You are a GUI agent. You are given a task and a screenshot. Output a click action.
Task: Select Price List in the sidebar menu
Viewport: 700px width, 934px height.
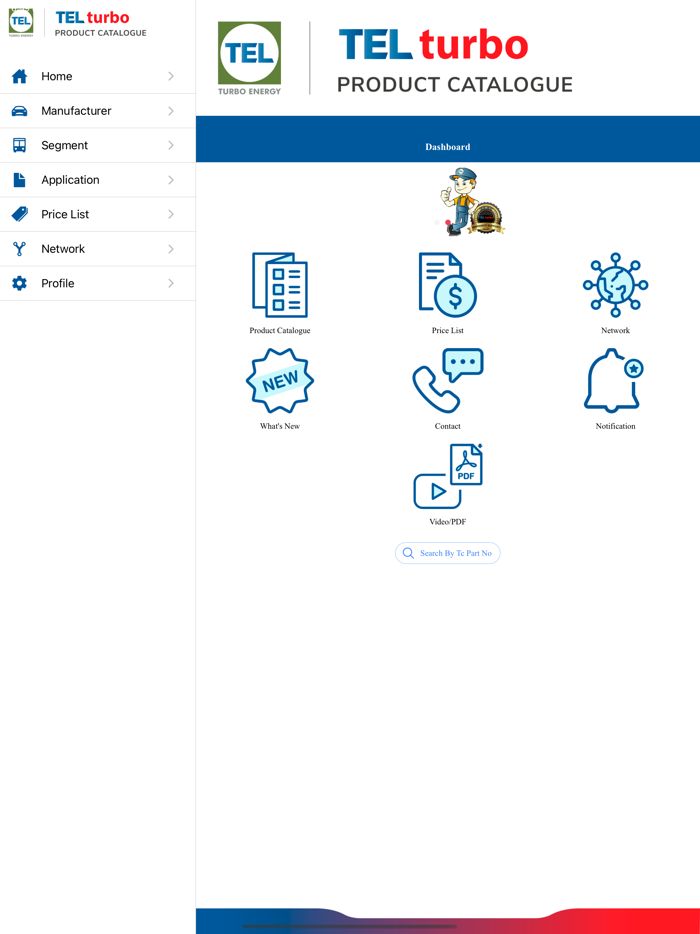pos(98,214)
